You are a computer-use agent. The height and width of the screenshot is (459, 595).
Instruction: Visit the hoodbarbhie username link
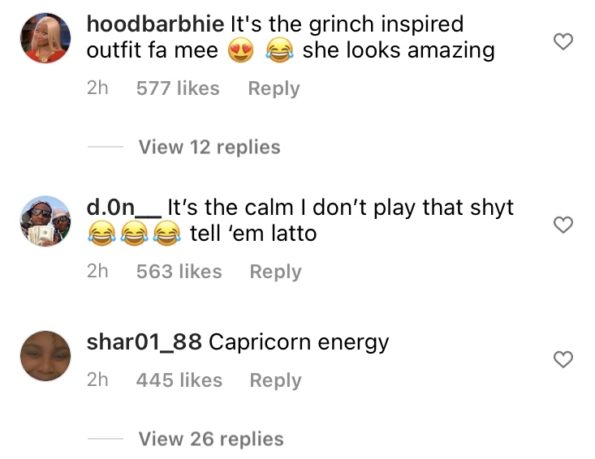pyautogui.click(x=156, y=24)
